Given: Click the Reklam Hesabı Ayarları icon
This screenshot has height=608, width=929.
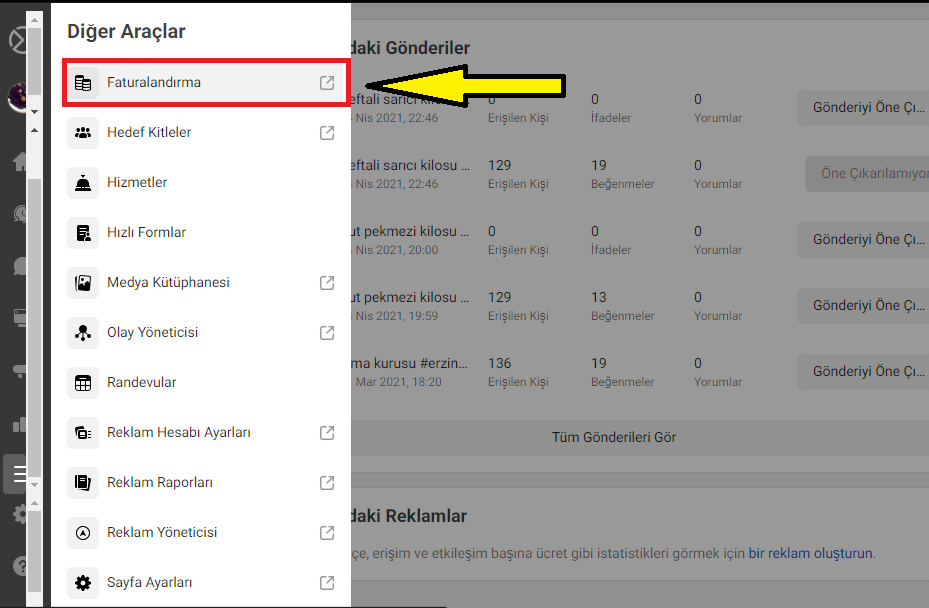Looking at the screenshot, I should (x=83, y=433).
